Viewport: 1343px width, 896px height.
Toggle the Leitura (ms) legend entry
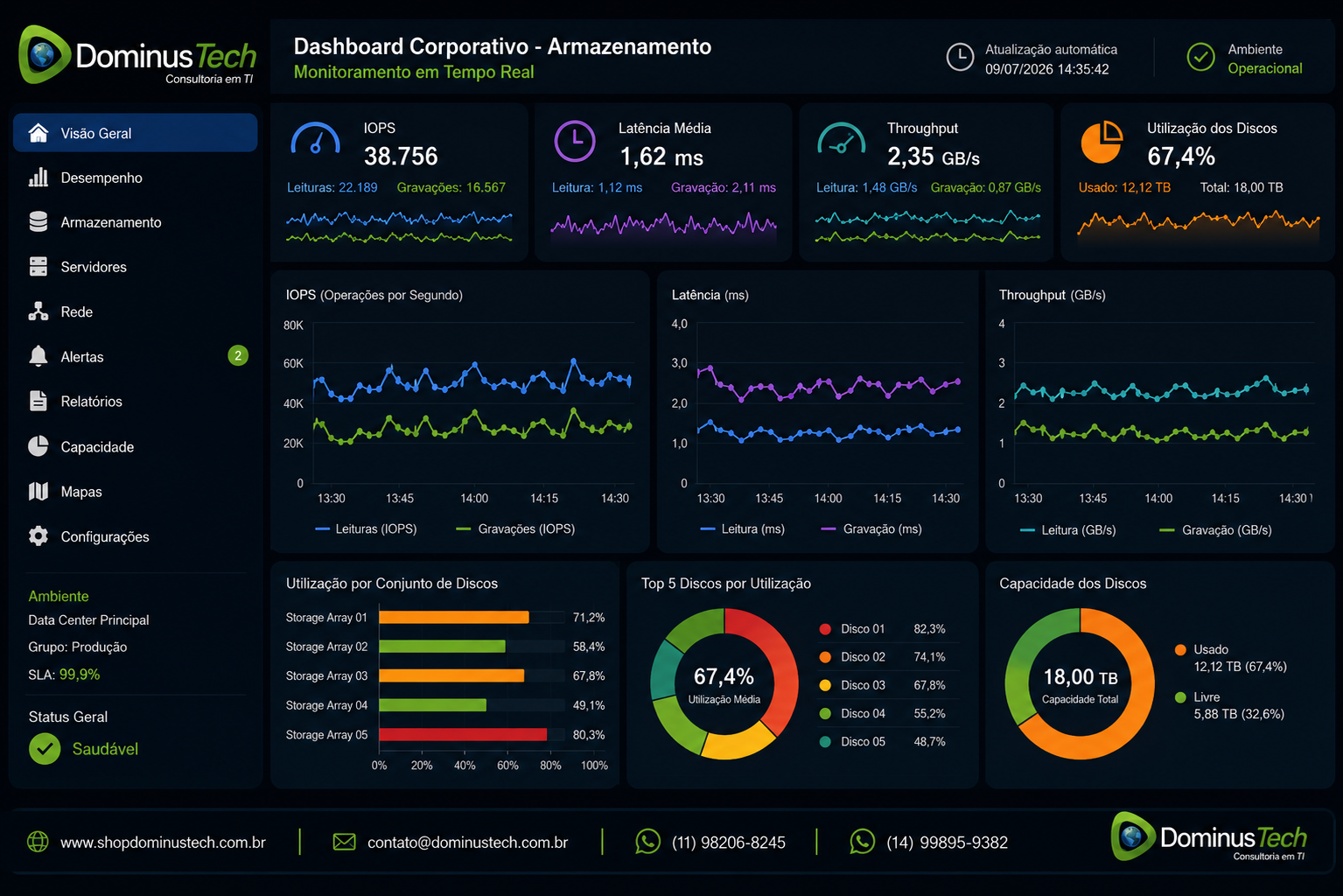click(x=743, y=528)
